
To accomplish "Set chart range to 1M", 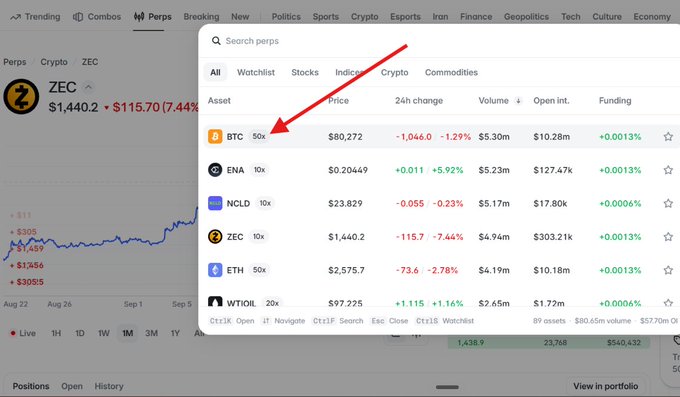I will [x=128, y=333].
